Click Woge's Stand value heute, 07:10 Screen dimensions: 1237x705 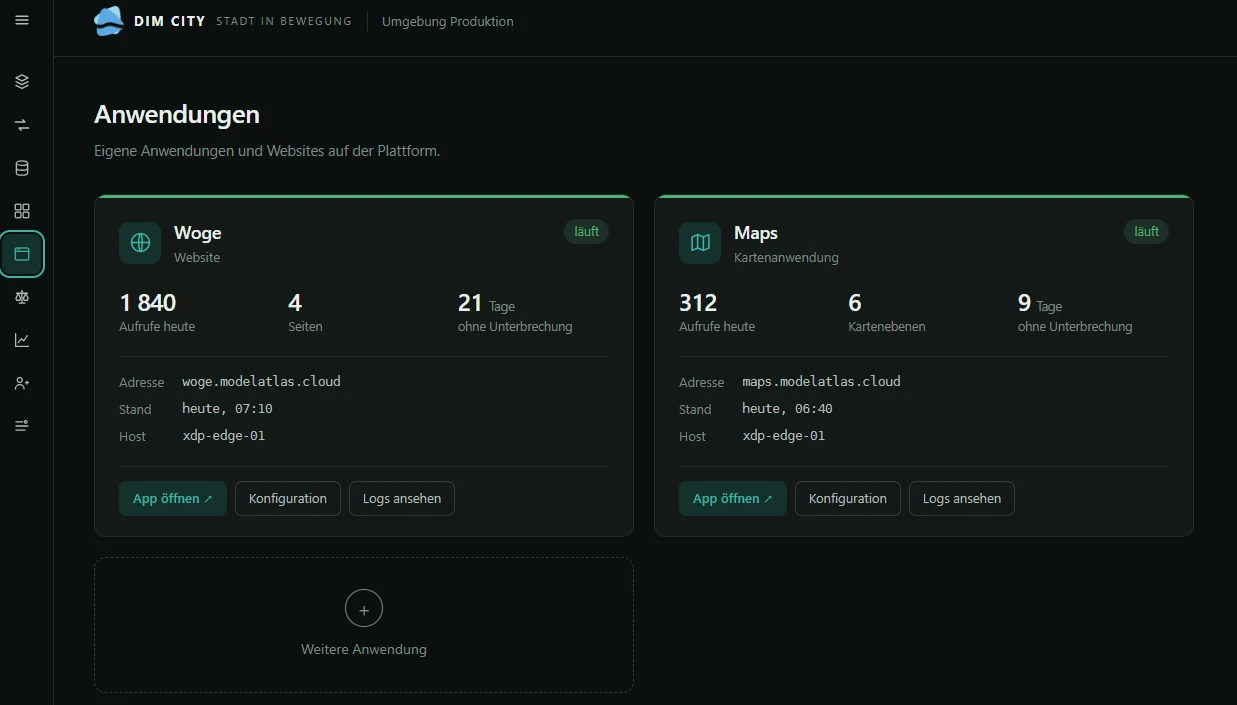coord(227,409)
